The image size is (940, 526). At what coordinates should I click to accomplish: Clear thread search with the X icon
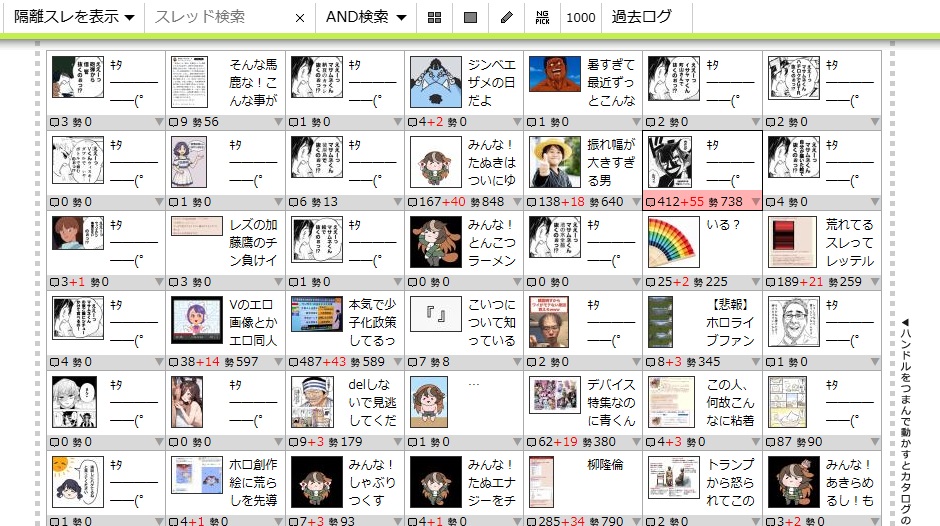pyautogui.click(x=300, y=18)
